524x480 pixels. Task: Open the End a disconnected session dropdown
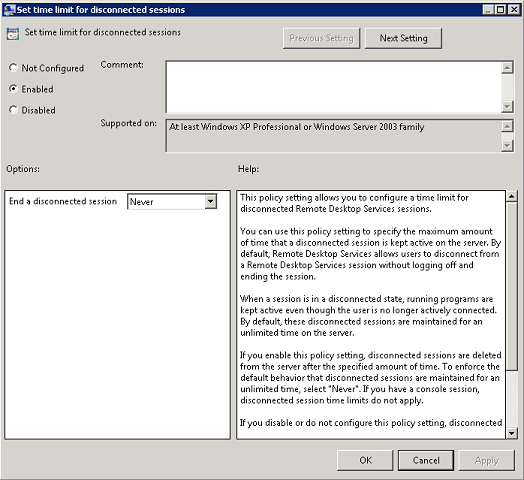(210, 202)
